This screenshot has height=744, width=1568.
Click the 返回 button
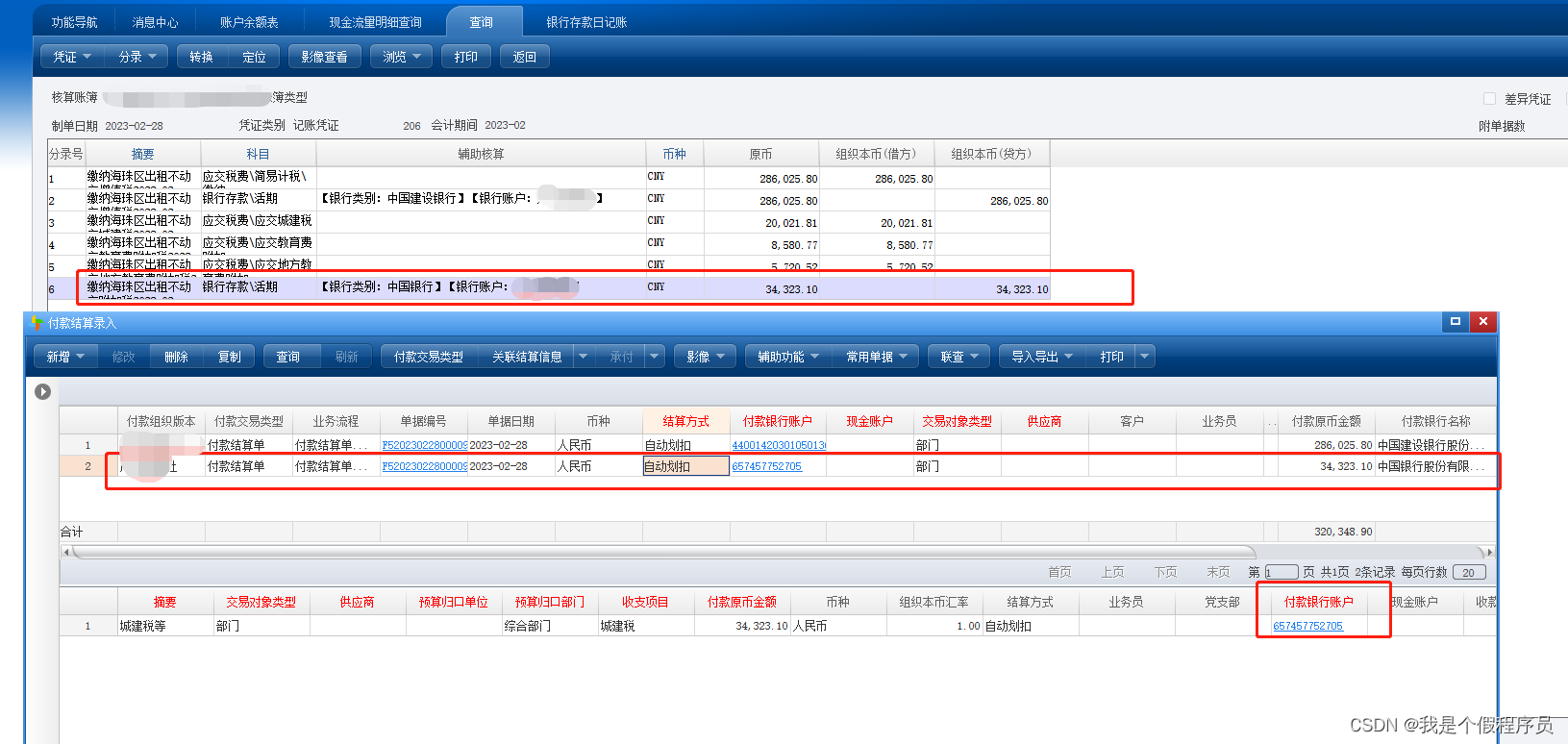[525, 57]
